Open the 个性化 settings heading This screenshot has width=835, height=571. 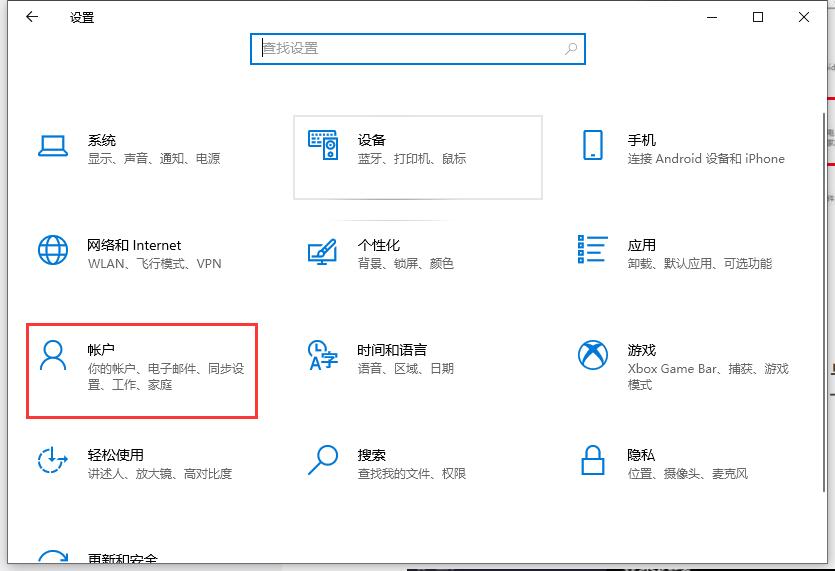click(379, 246)
